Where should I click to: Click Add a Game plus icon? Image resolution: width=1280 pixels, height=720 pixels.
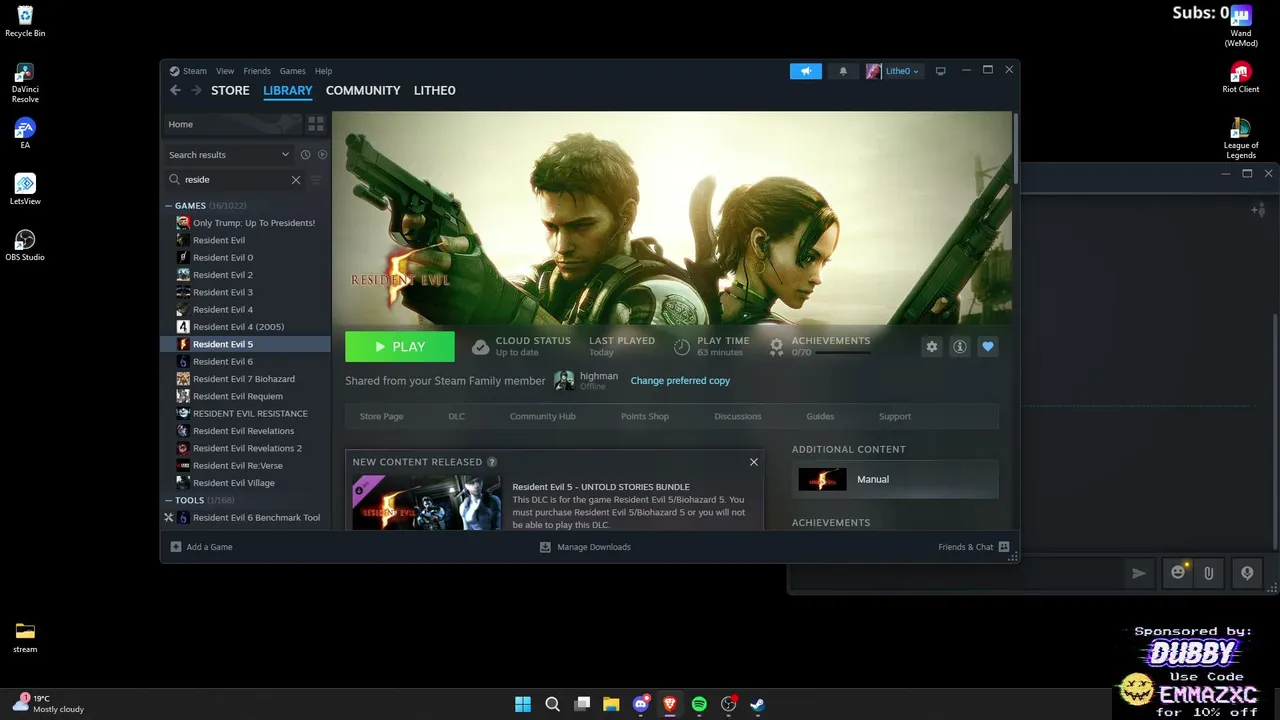point(176,547)
